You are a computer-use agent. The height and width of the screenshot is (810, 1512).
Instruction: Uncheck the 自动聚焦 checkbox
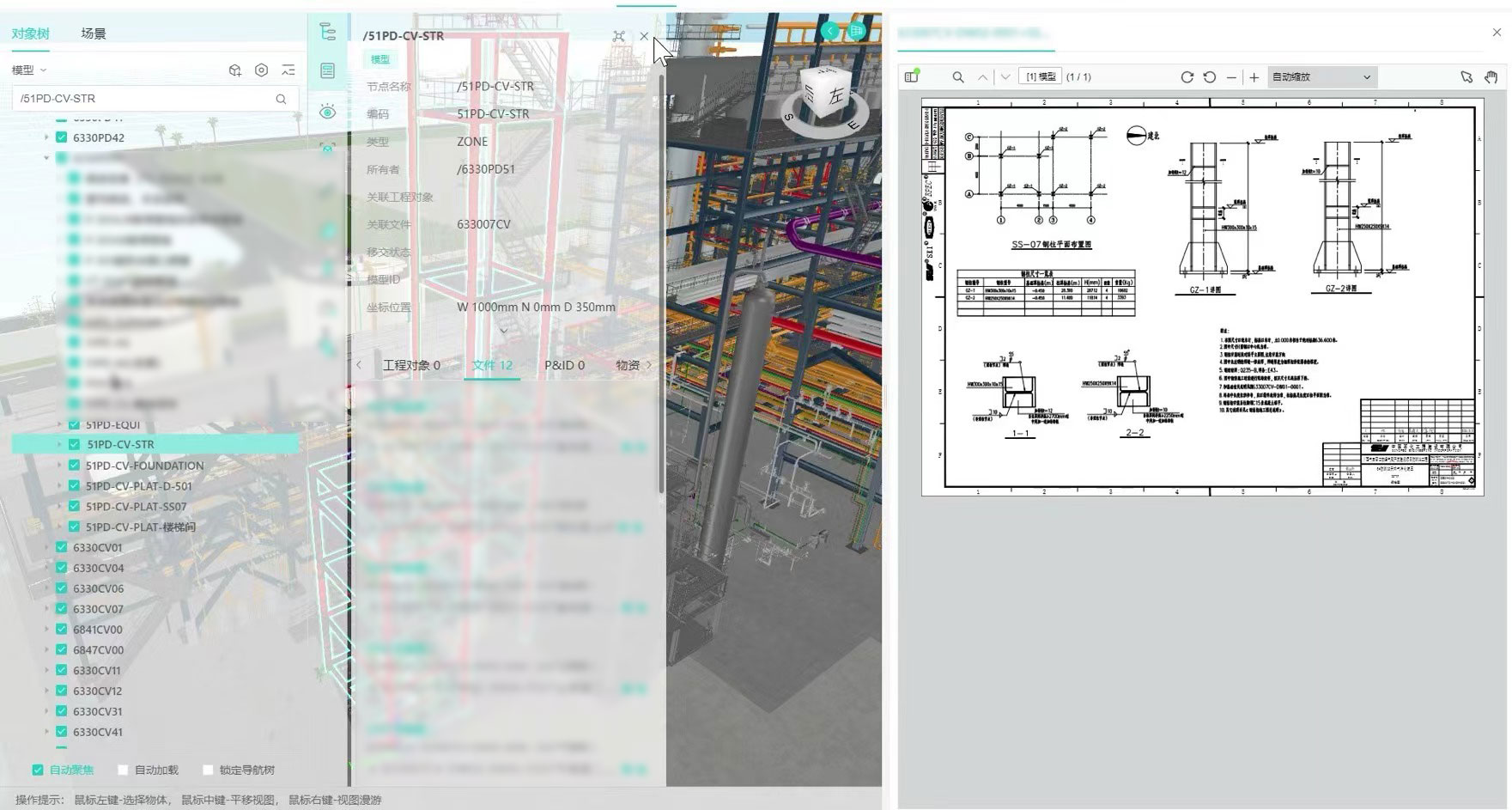pos(38,770)
